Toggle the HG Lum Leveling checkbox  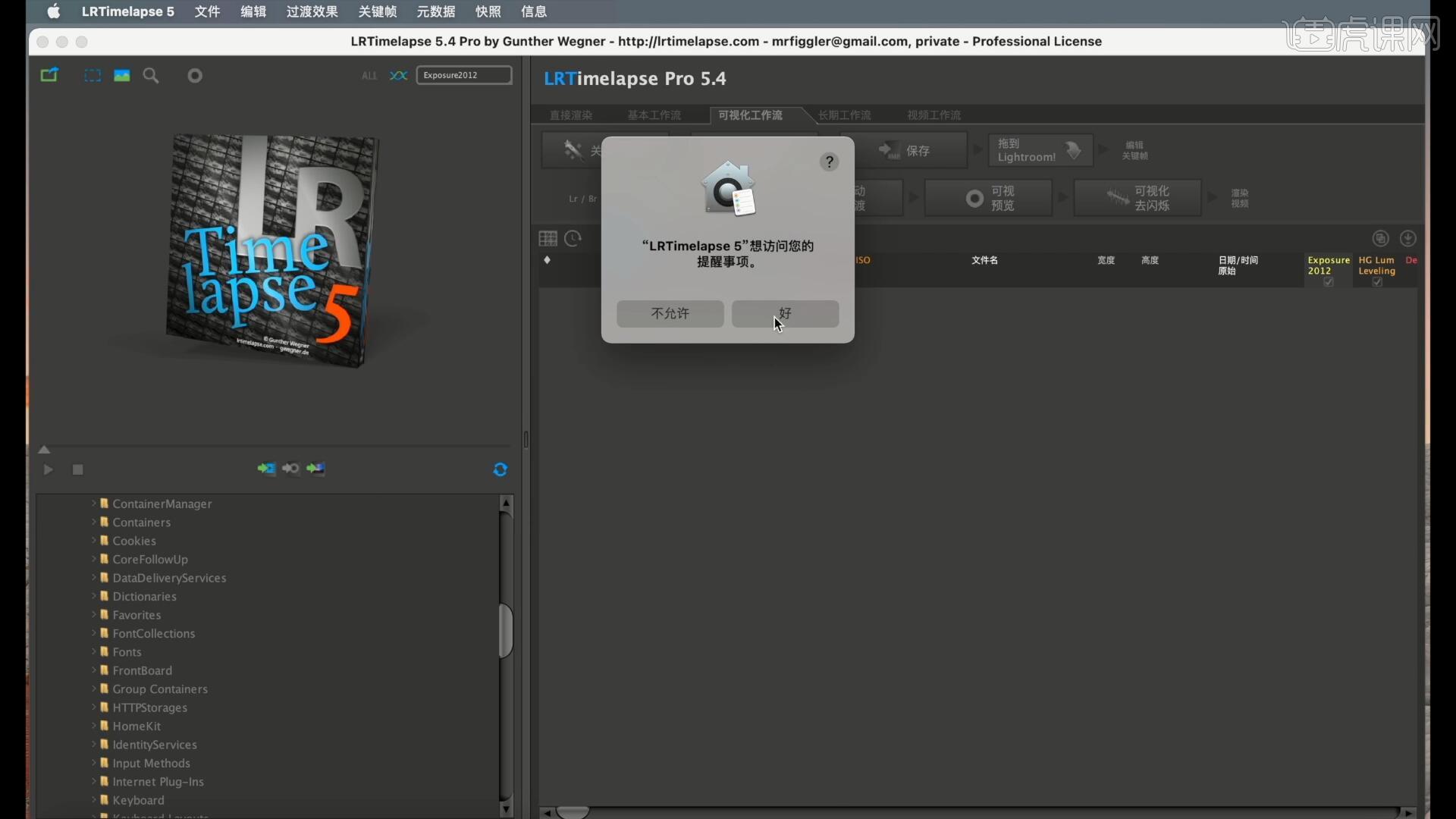1377,282
